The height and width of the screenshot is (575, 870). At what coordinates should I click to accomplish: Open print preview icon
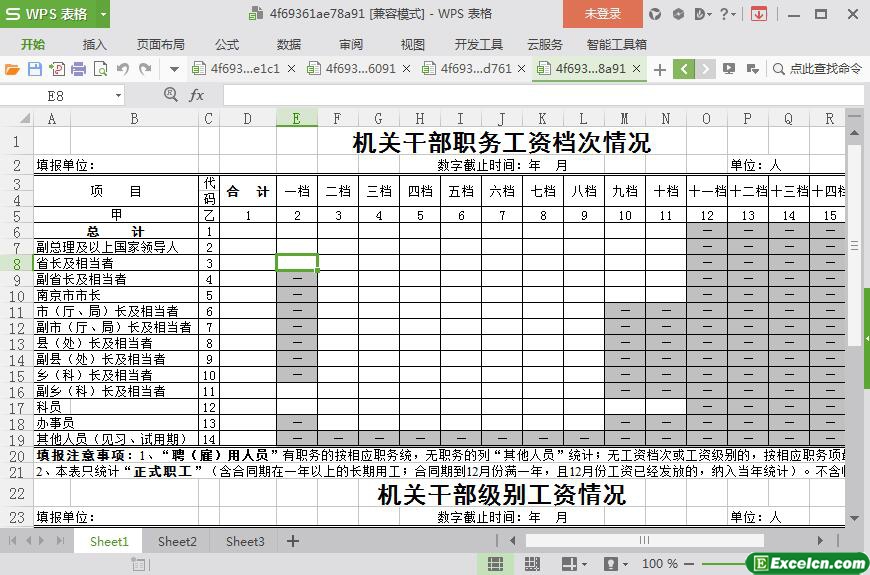[x=100, y=69]
